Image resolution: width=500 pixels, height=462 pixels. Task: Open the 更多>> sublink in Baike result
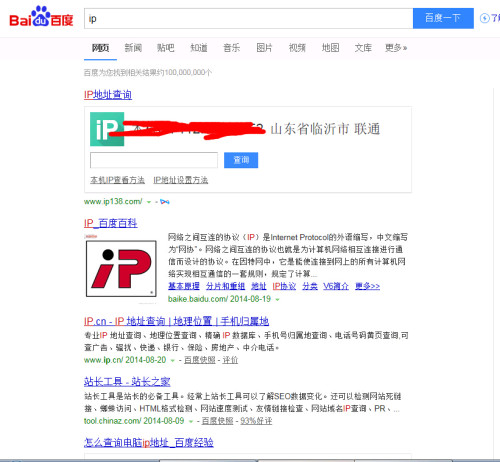(367, 286)
